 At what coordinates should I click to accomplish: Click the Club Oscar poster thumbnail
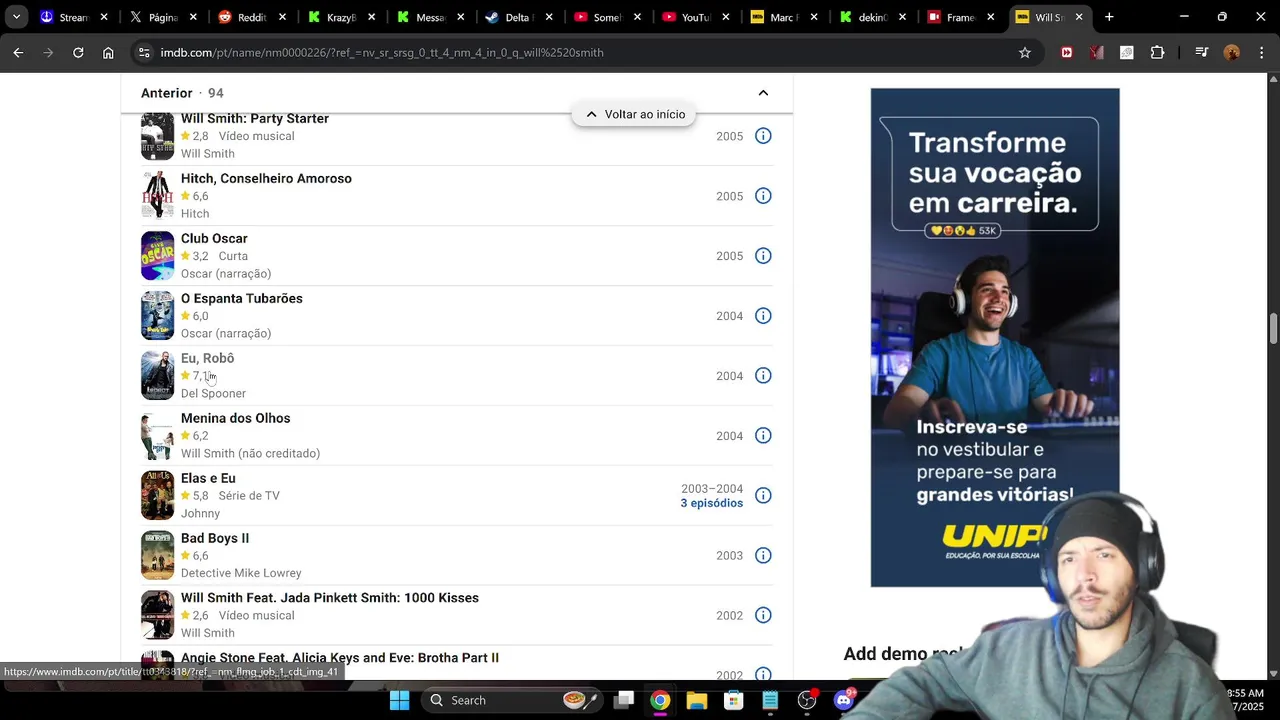coord(157,256)
